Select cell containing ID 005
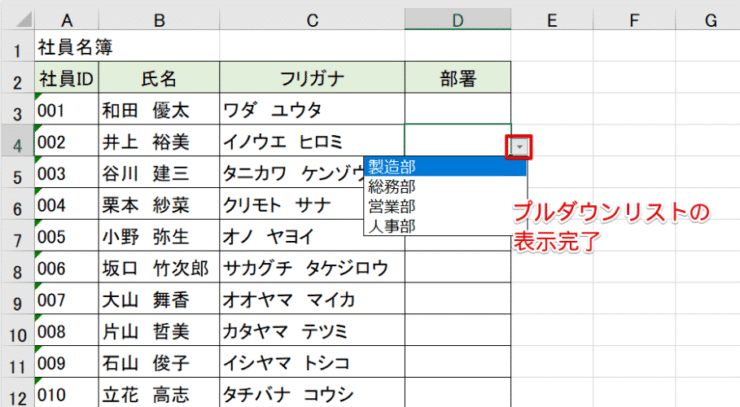Image resolution: width=740 pixels, height=407 pixels. coord(67,236)
